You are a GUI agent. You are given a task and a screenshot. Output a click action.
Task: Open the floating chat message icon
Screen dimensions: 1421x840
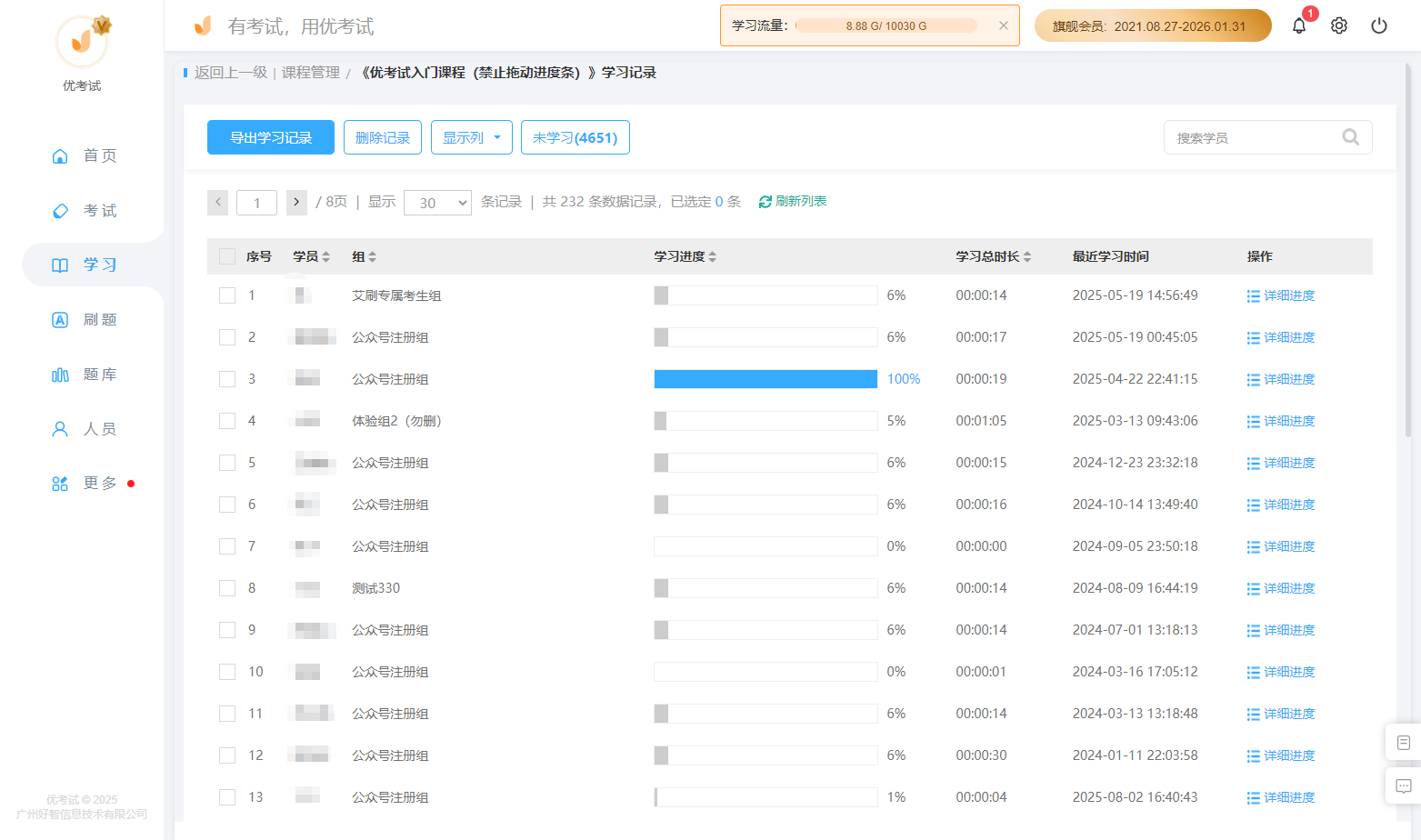coord(1403,786)
